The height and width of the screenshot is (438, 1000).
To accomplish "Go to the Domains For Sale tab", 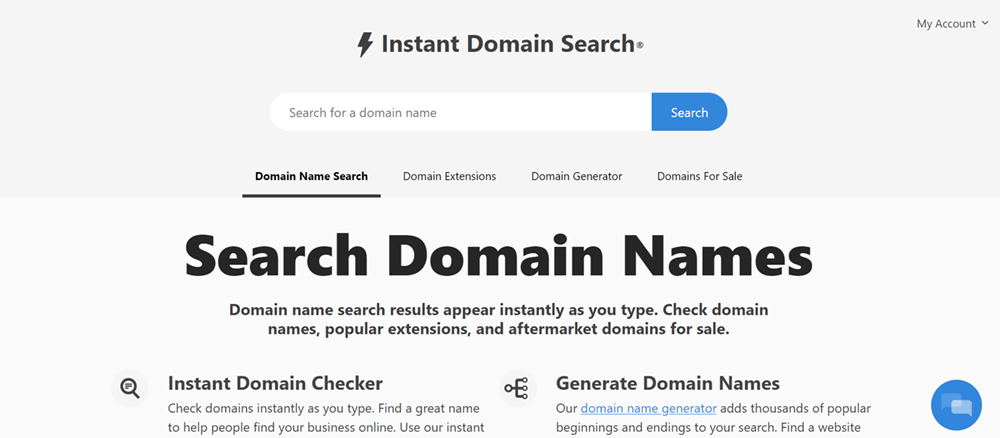I will [x=700, y=177].
